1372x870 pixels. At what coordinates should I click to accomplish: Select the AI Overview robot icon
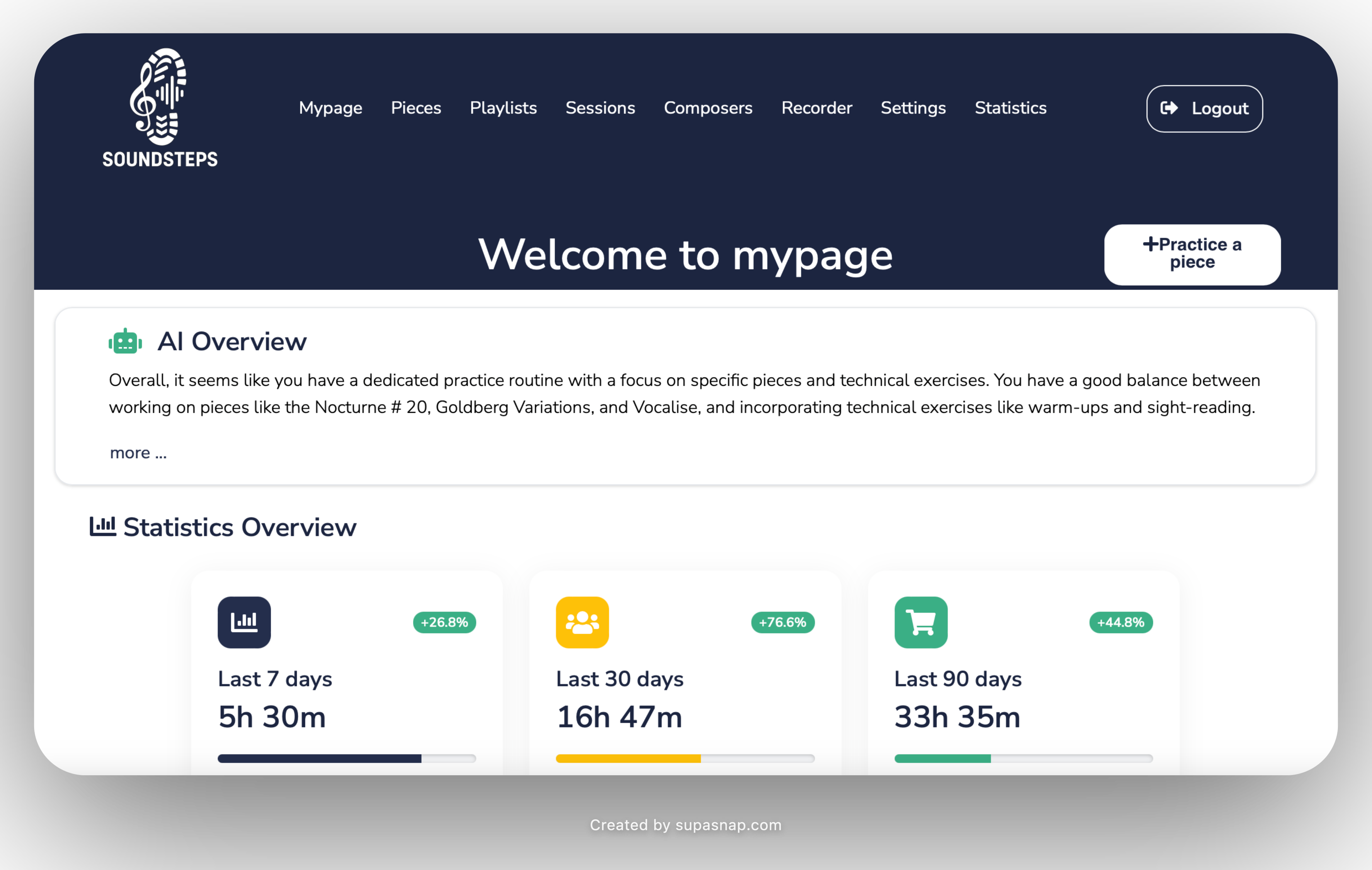pos(125,341)
